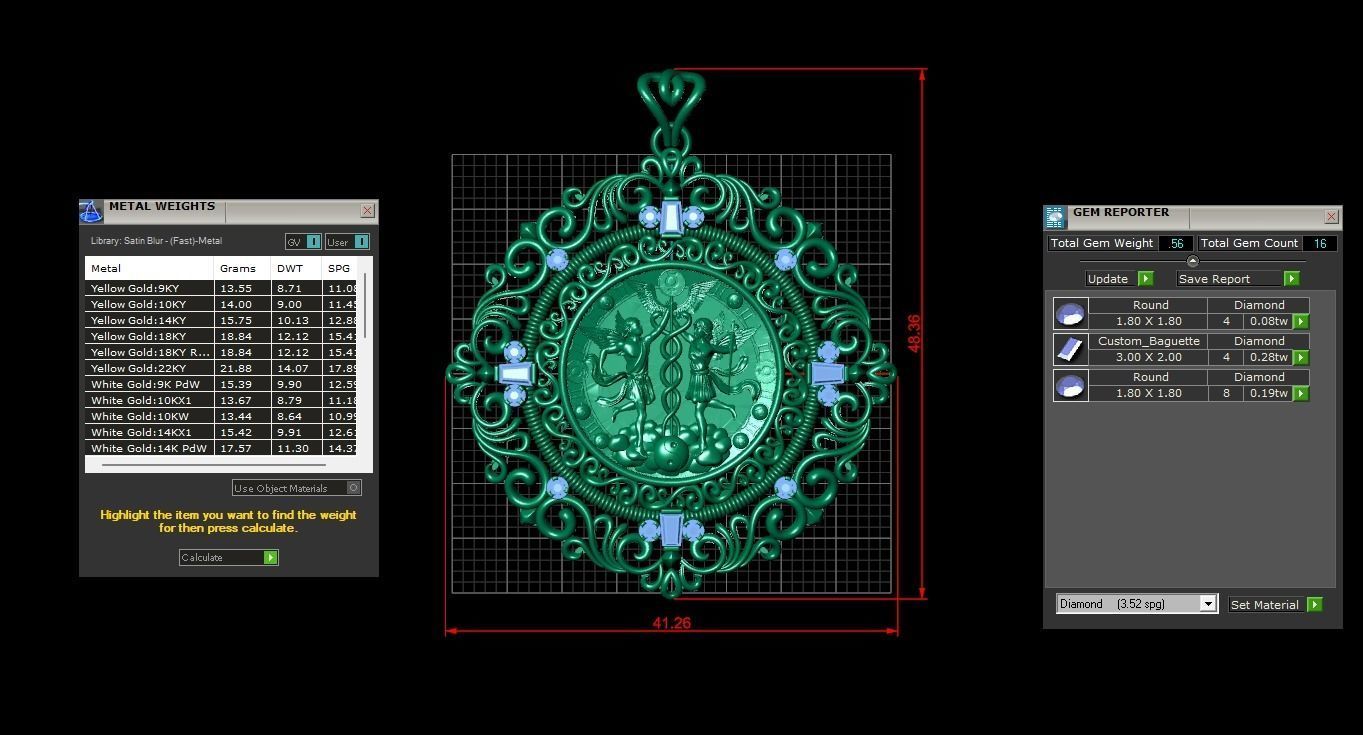This screenshot has height=735, width=1363.
Task: Click the 3.00 X 2.00 size cell
Action: coord(1148,357)
